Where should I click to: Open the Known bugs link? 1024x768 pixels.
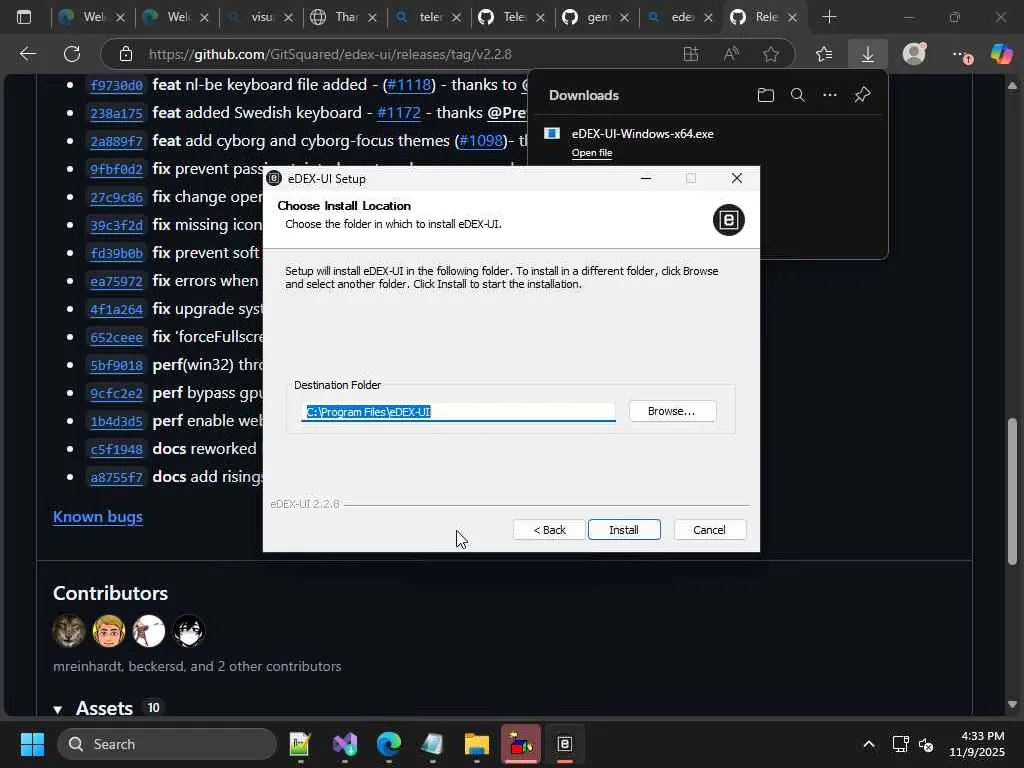98,517
